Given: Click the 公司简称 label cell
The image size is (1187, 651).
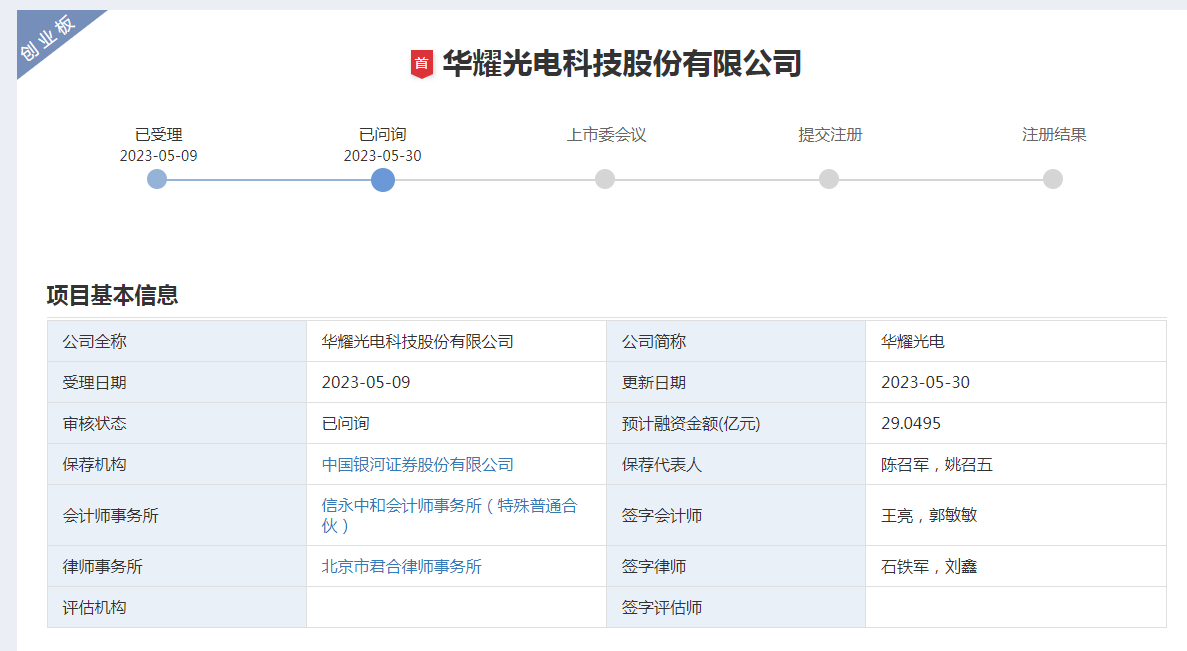Looking at the screenshot, I should click(x=736, y=341).
